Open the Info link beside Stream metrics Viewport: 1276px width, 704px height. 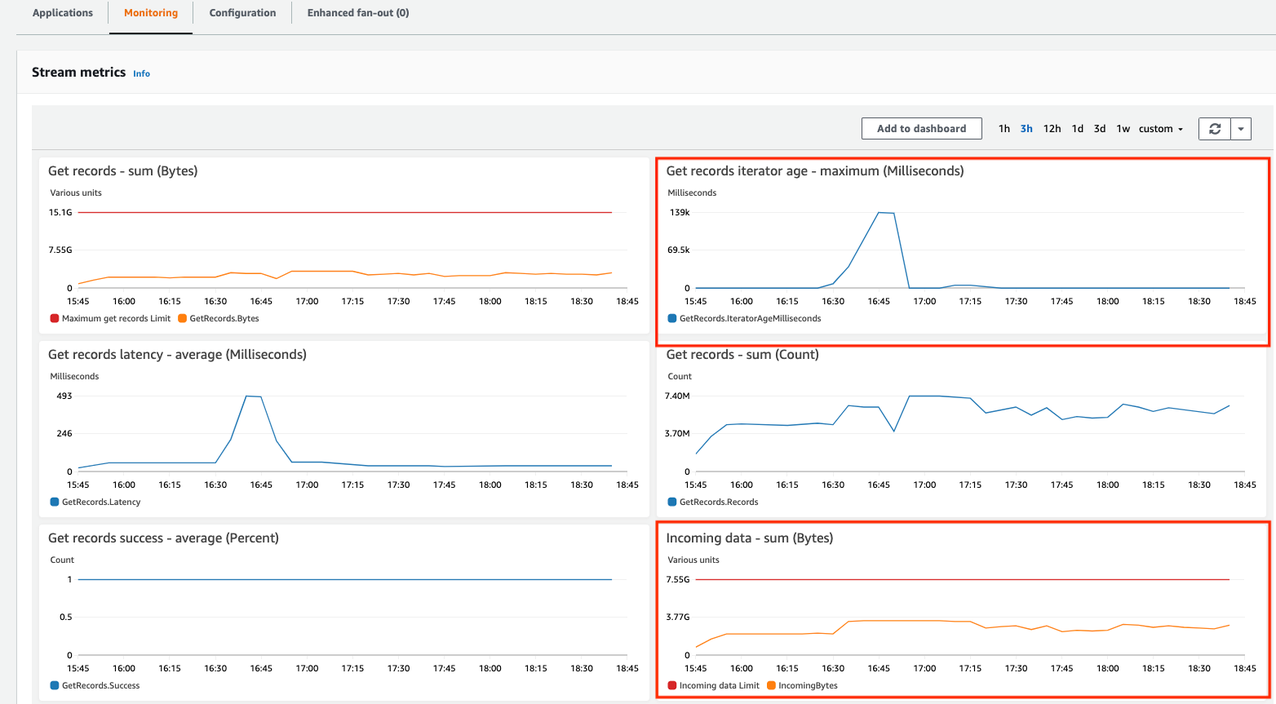click(x=142, y=74)
